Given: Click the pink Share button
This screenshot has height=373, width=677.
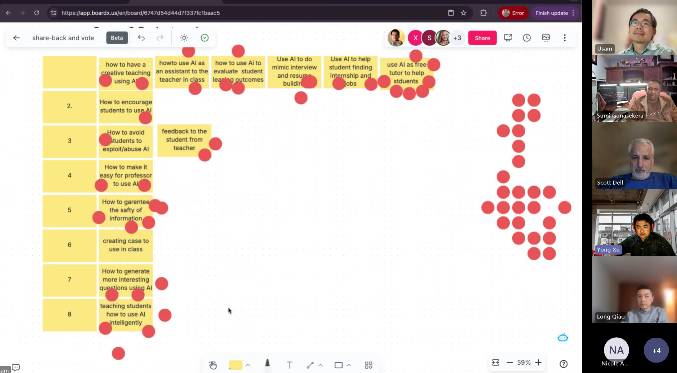Looking at the screenshot, I should pyautogui.click(x=482, y=38).
